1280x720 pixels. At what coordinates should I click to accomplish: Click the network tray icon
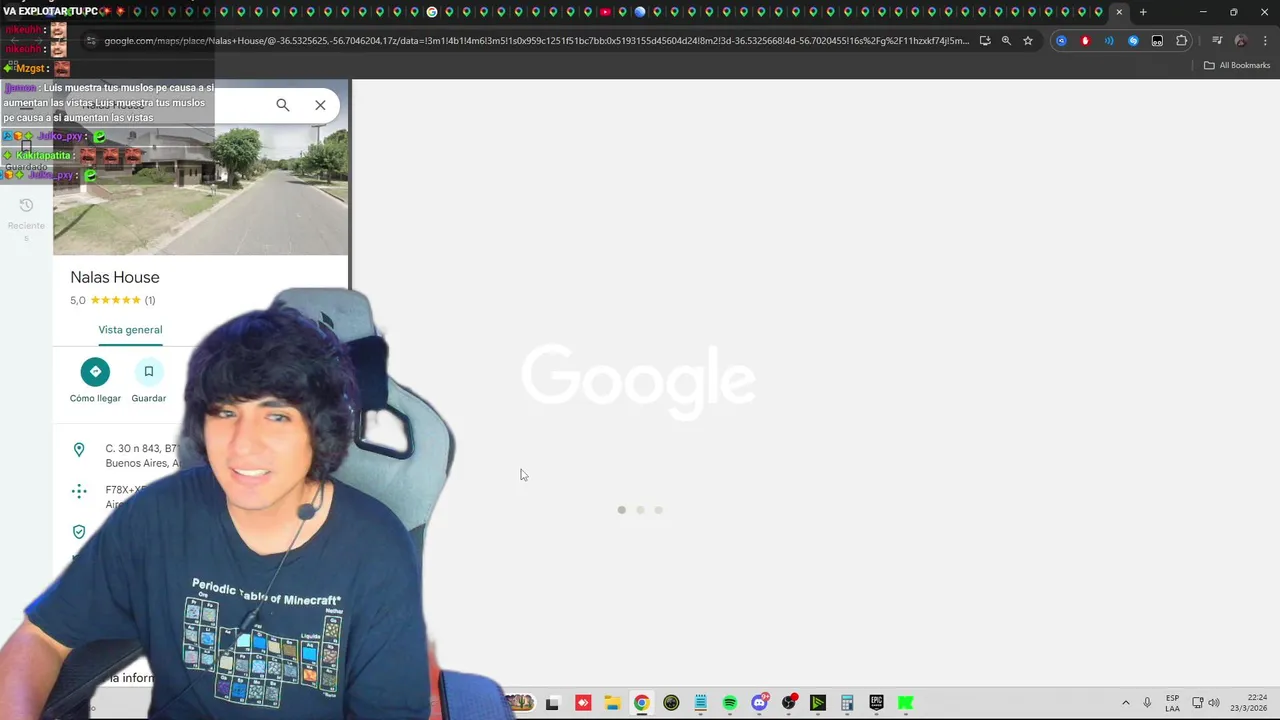(1197, 703)
